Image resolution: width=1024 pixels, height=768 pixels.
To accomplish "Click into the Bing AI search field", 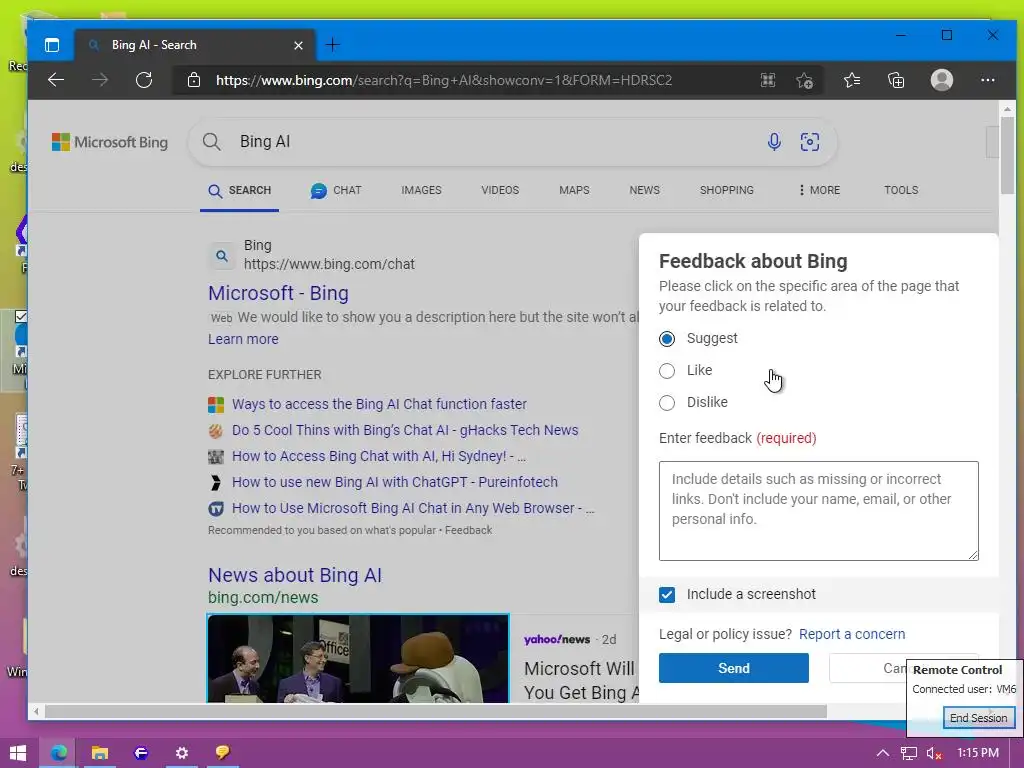I will [x=496, y=142].
